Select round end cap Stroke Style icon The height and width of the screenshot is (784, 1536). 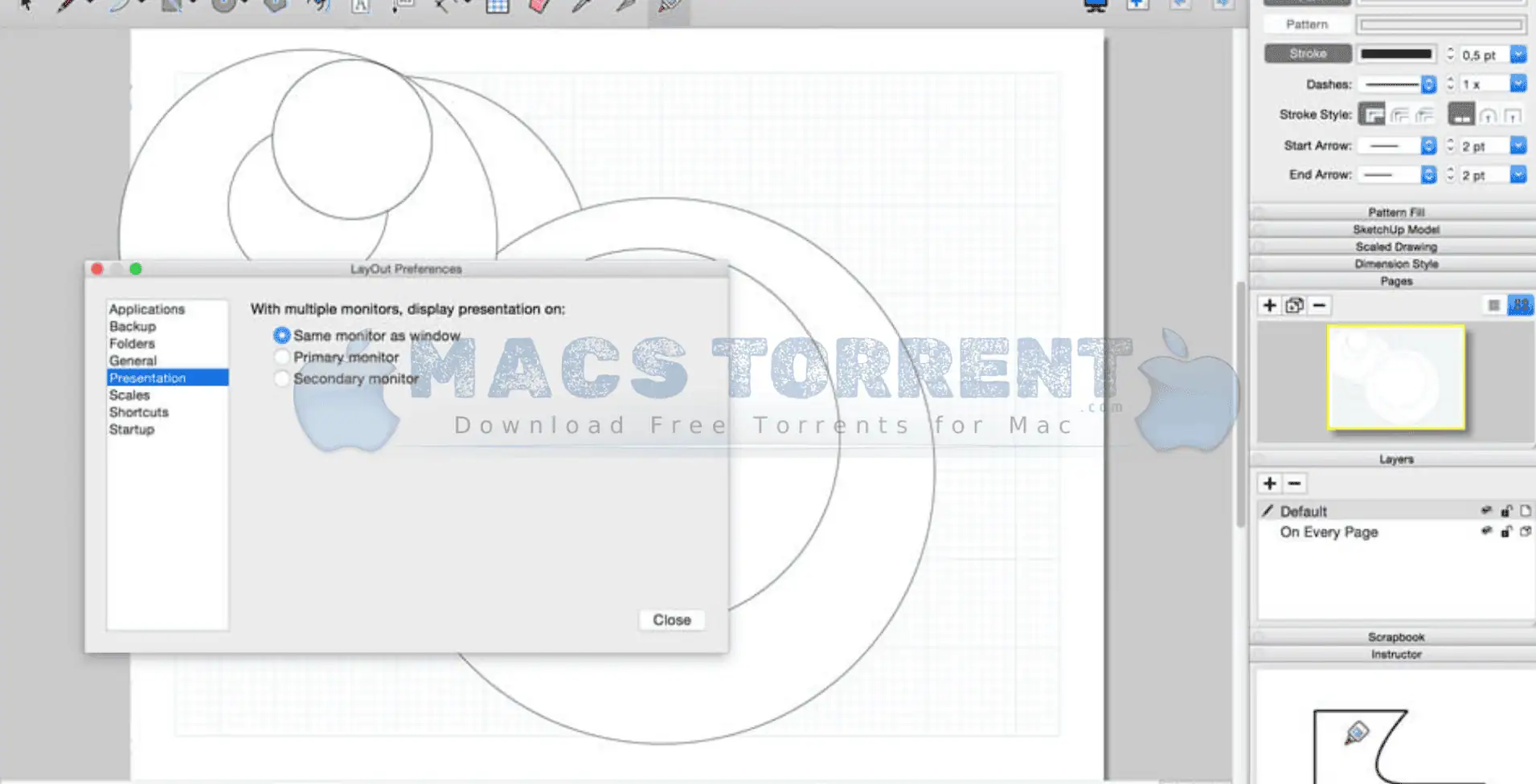click(x=1488, y=116)
